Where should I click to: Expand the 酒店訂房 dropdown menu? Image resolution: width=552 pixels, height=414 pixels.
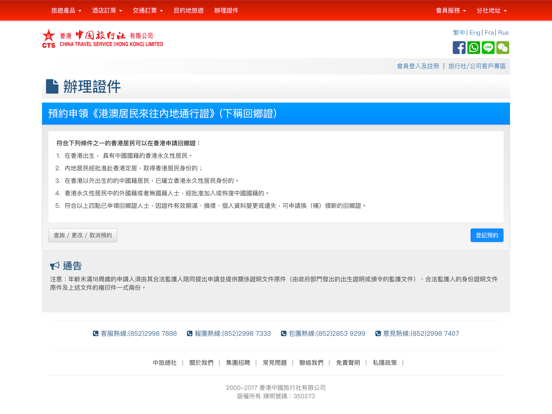click(x=107, y=11)
